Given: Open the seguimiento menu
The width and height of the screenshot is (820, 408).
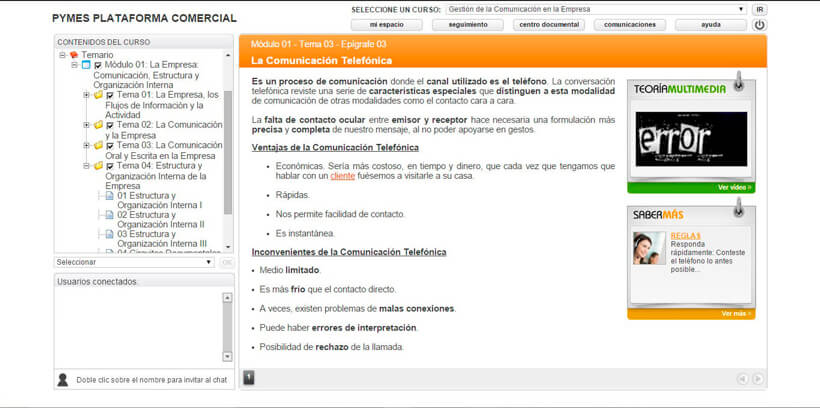Looking at the screenshot, I should tap(468, 25).
